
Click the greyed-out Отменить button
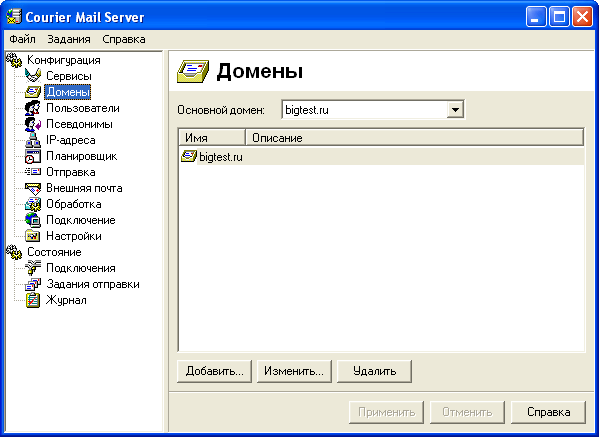(467, 412)
